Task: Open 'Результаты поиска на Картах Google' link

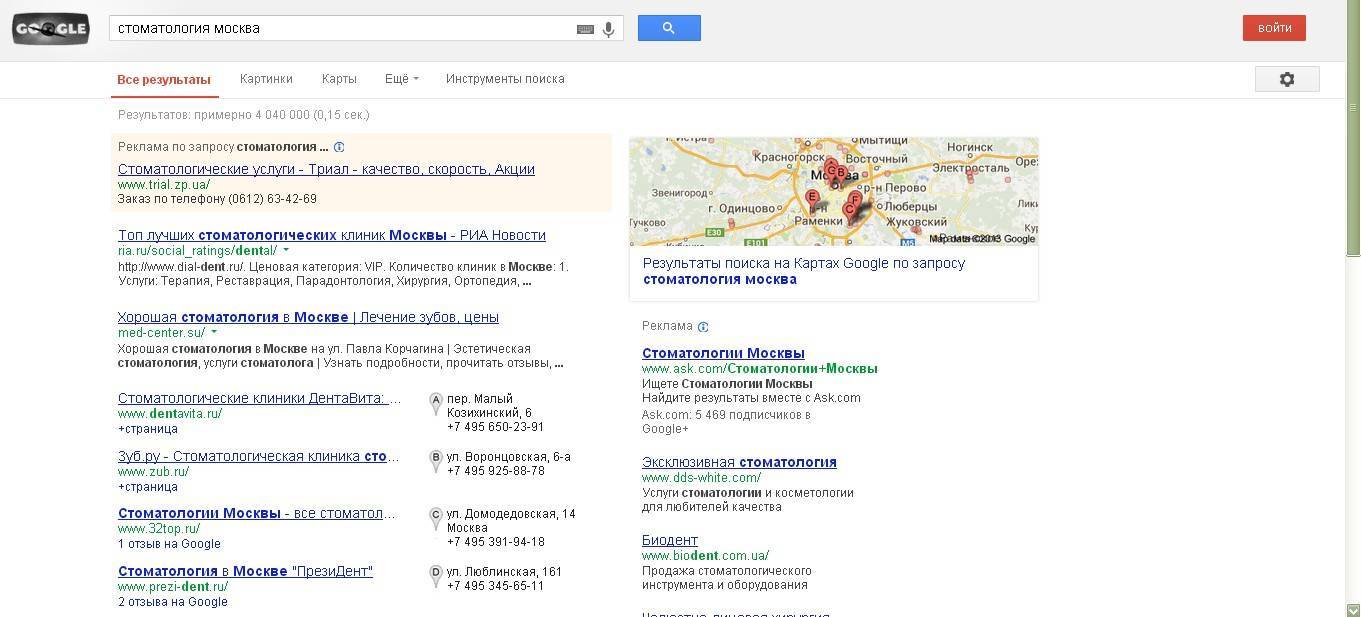Action: pos(804,271)
